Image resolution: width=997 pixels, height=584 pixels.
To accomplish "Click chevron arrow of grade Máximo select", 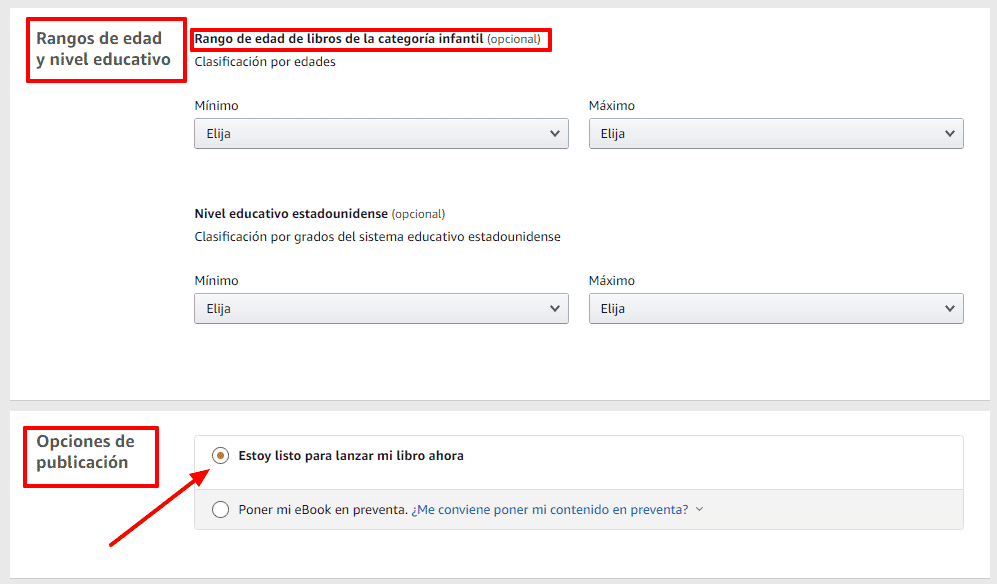I will pyautogui.click(x=949, y=309).
